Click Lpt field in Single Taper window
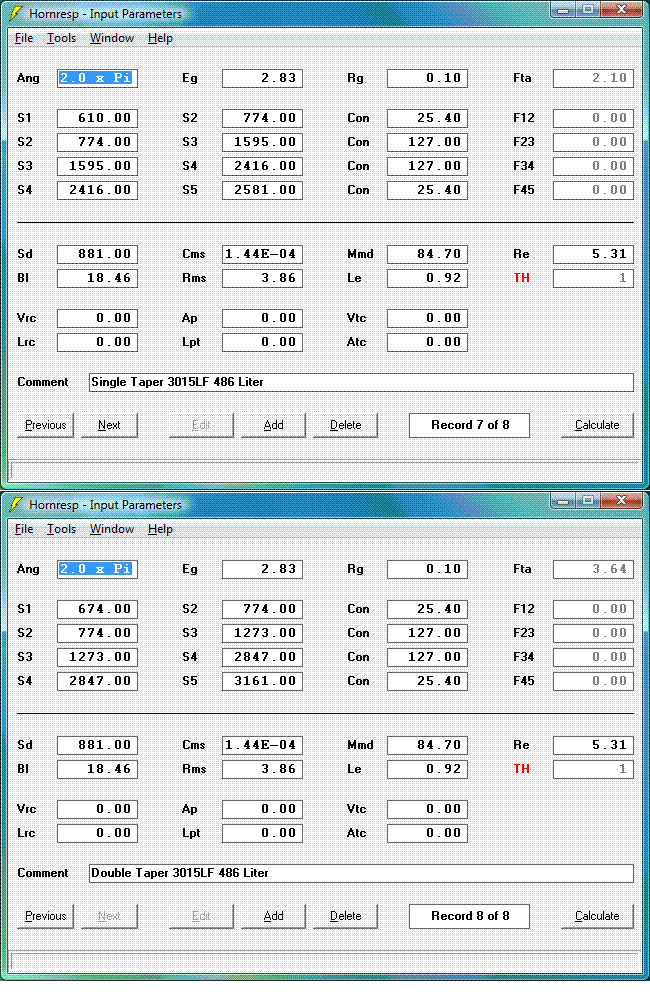This screenshot has height=1000, width=650. pyautogui.click(x=262, y=342)
